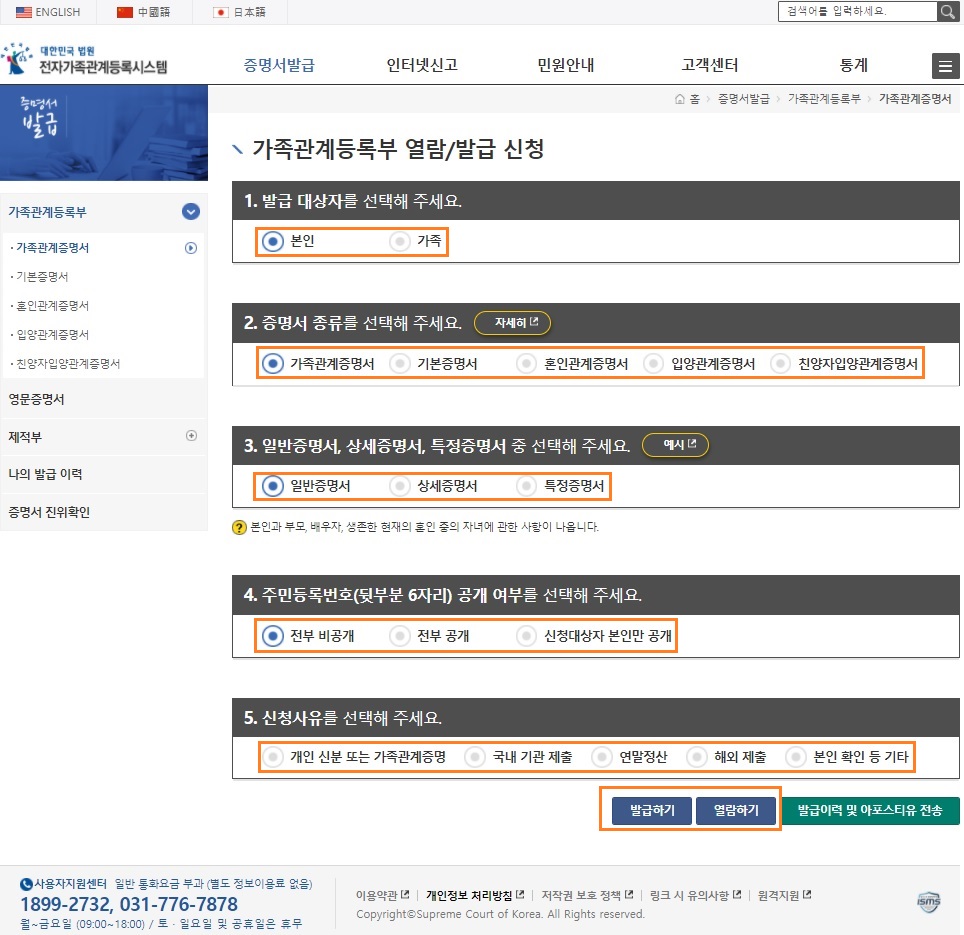The width and height of the screenshot is (964, 935).
Task: Choose 입양관계증명서 radio option
Action: (654, 364)
